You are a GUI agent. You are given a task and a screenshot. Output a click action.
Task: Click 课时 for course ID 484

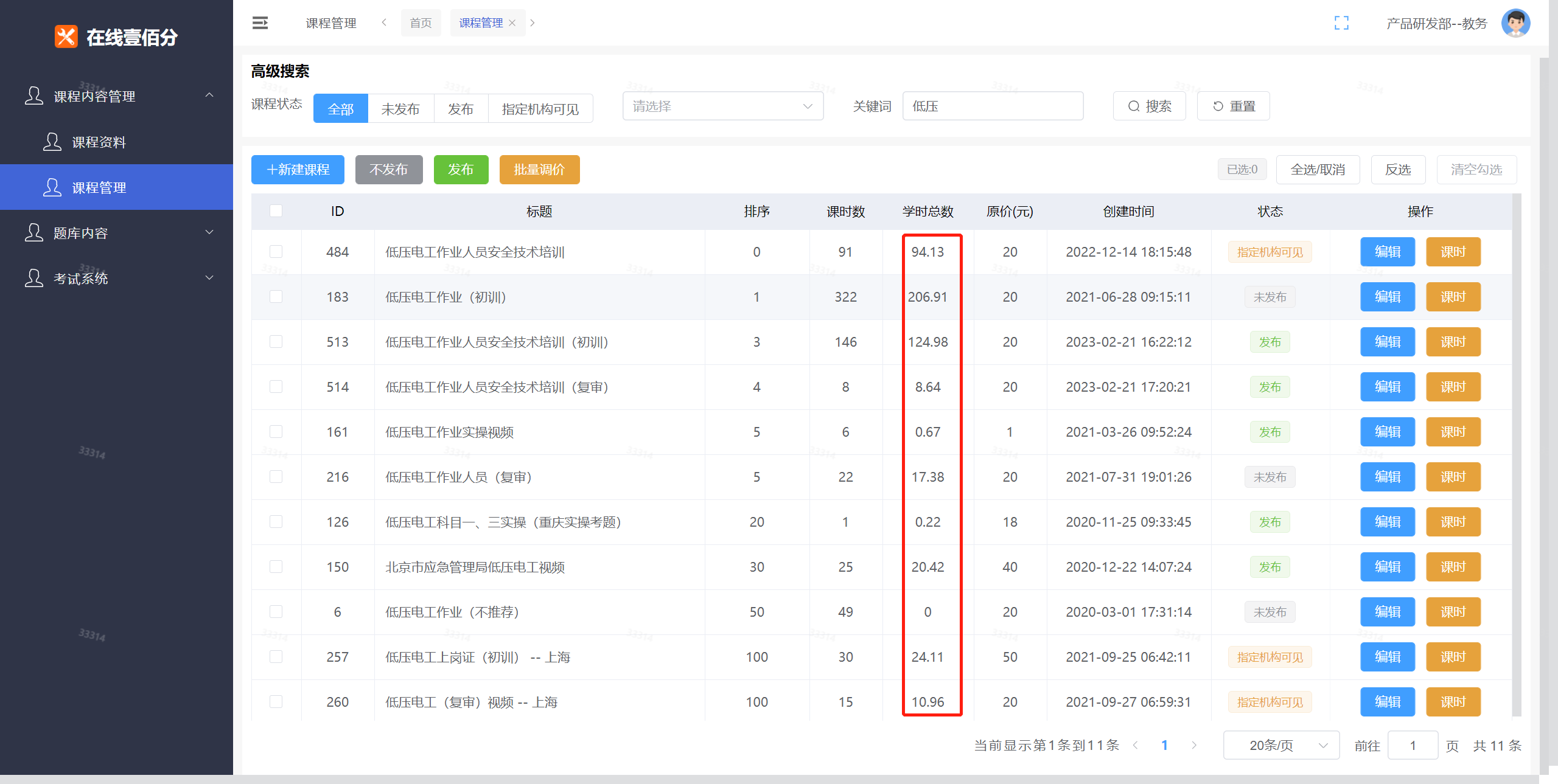tap(1453, 252)
